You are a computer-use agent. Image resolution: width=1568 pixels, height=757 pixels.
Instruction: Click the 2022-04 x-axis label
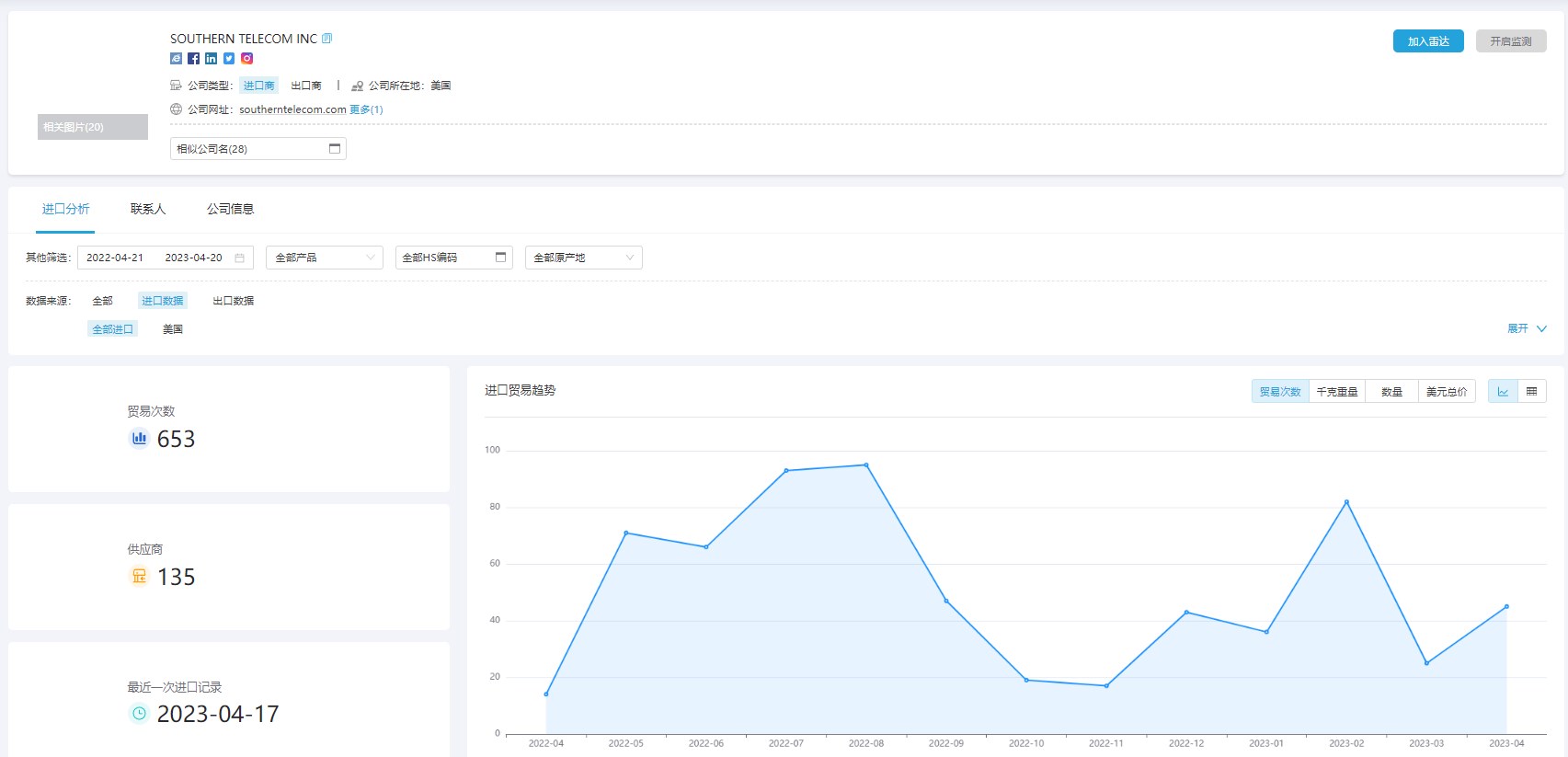coord(546,743)
